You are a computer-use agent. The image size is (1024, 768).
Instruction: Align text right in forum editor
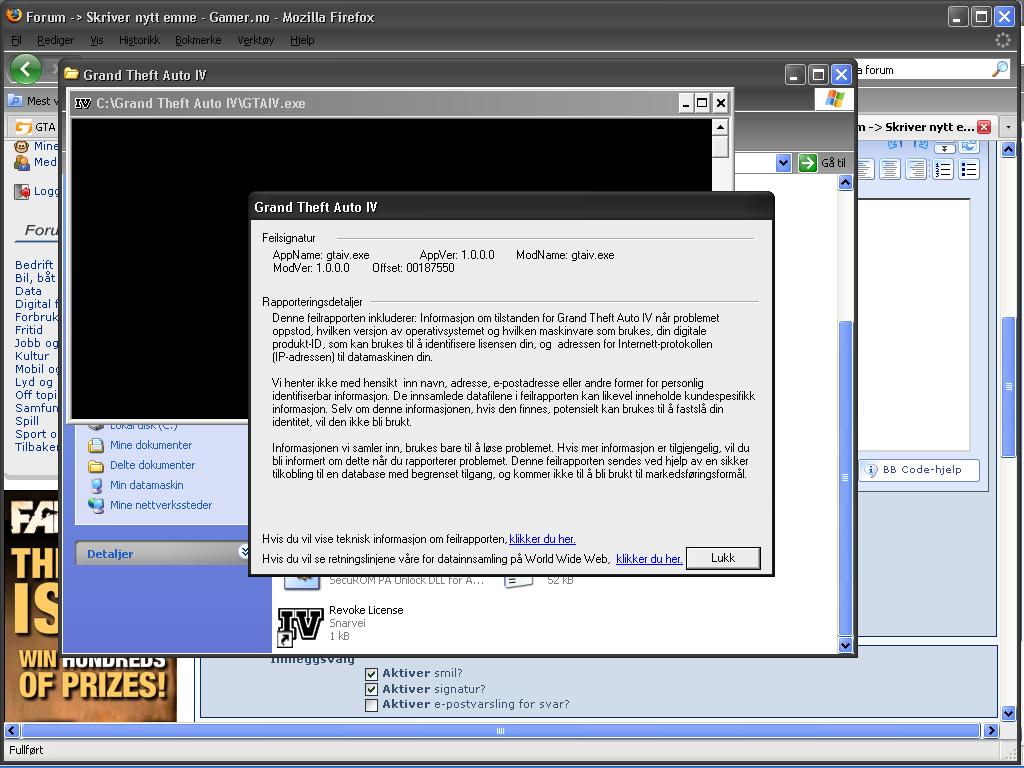916,170
